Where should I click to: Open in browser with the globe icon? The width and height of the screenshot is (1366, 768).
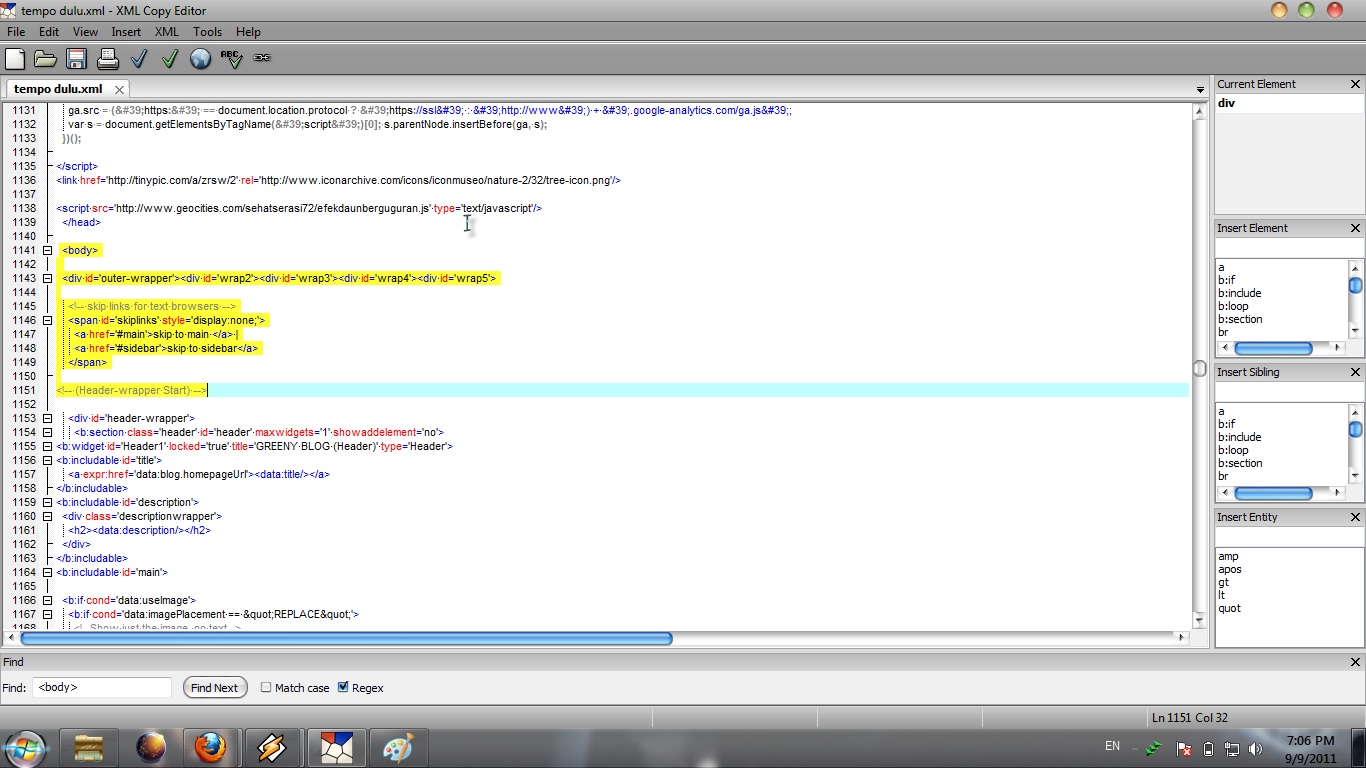coord(200,59)
